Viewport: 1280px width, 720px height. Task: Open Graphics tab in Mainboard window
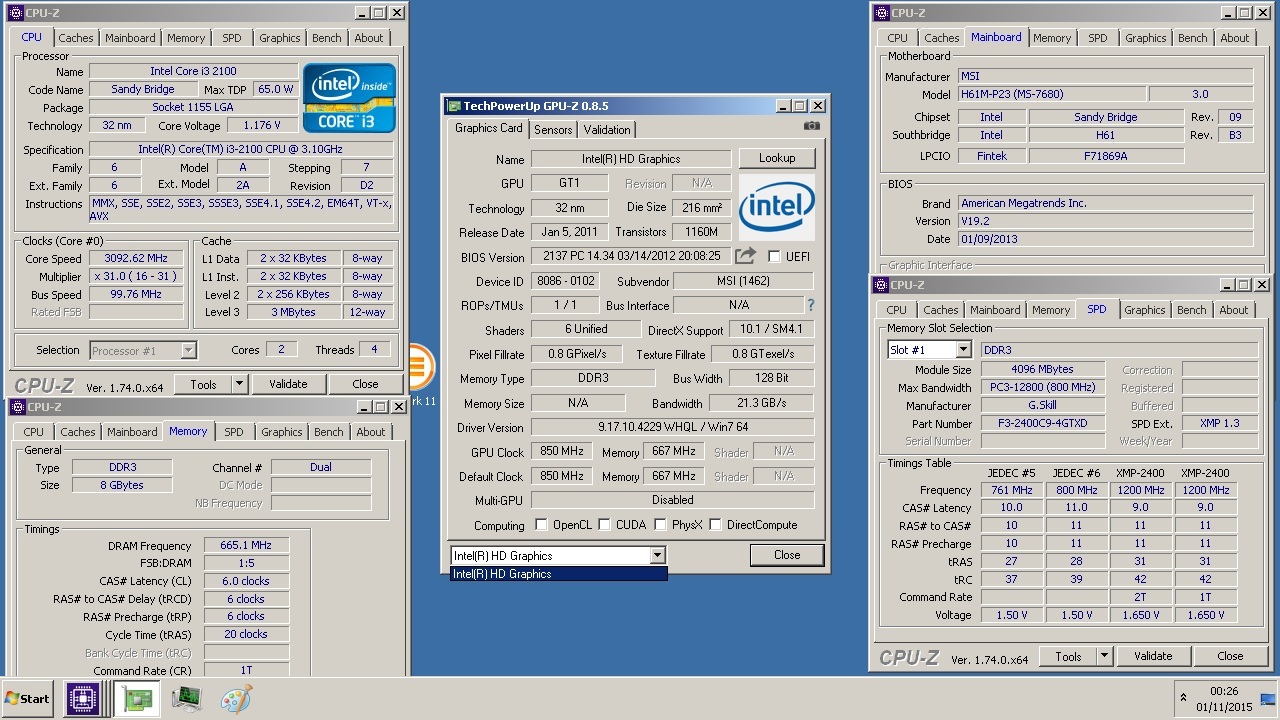tap(1145, 38)
